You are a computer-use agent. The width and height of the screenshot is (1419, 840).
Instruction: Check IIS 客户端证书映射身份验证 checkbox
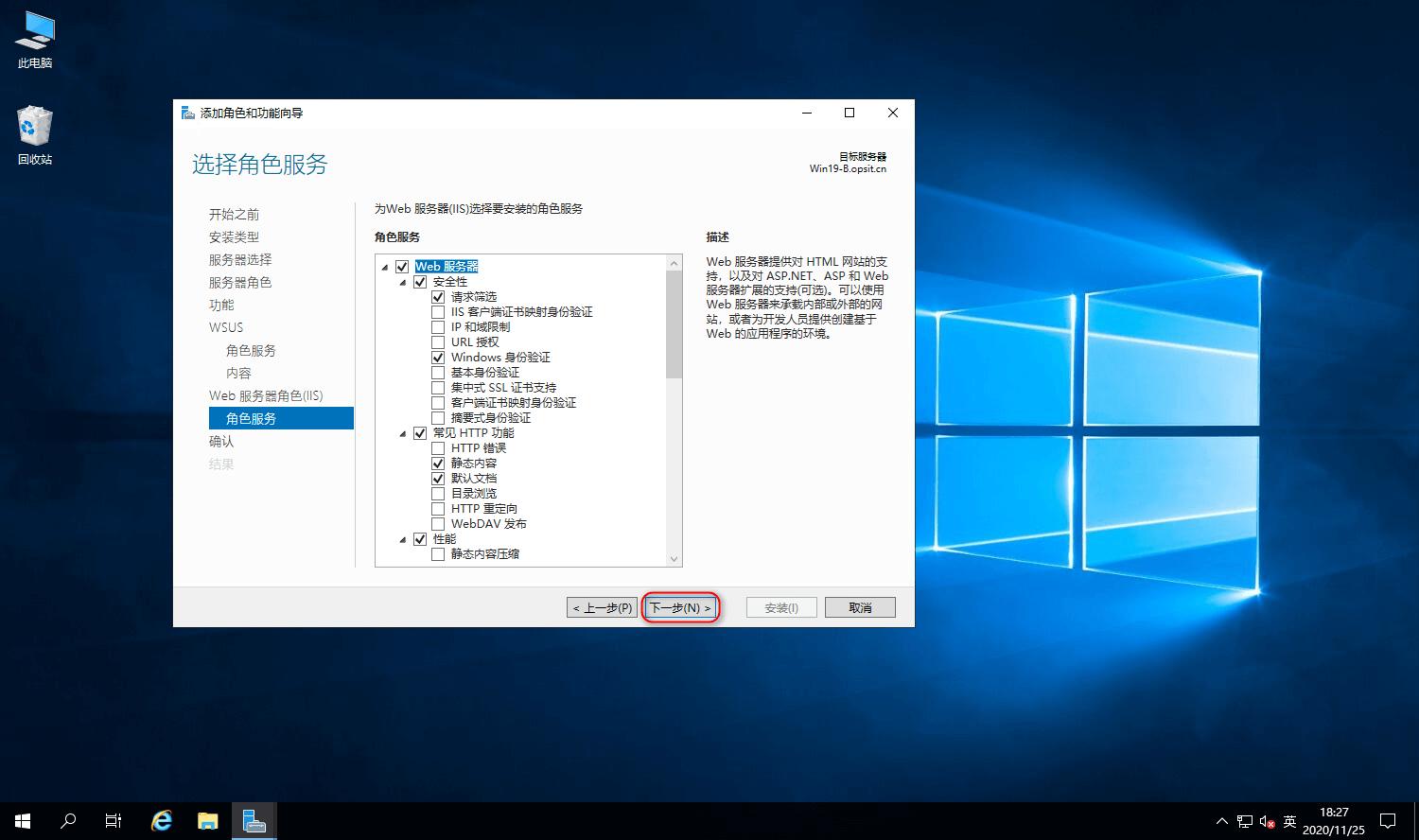[438, 312]
